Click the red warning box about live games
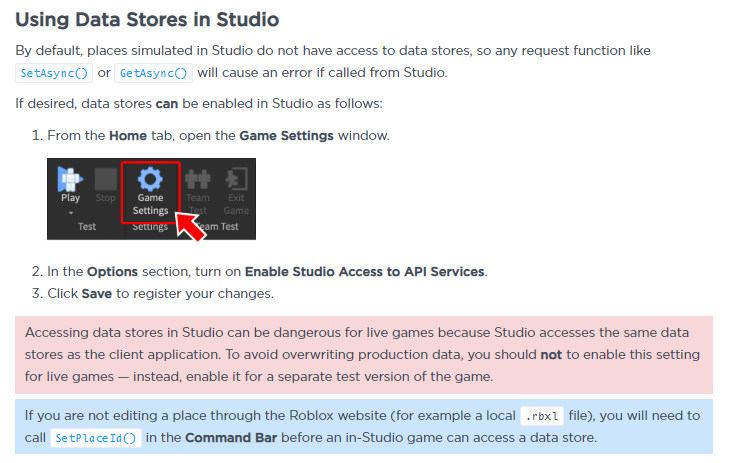Screen dimensions: 733x463 tap(364, 356)
